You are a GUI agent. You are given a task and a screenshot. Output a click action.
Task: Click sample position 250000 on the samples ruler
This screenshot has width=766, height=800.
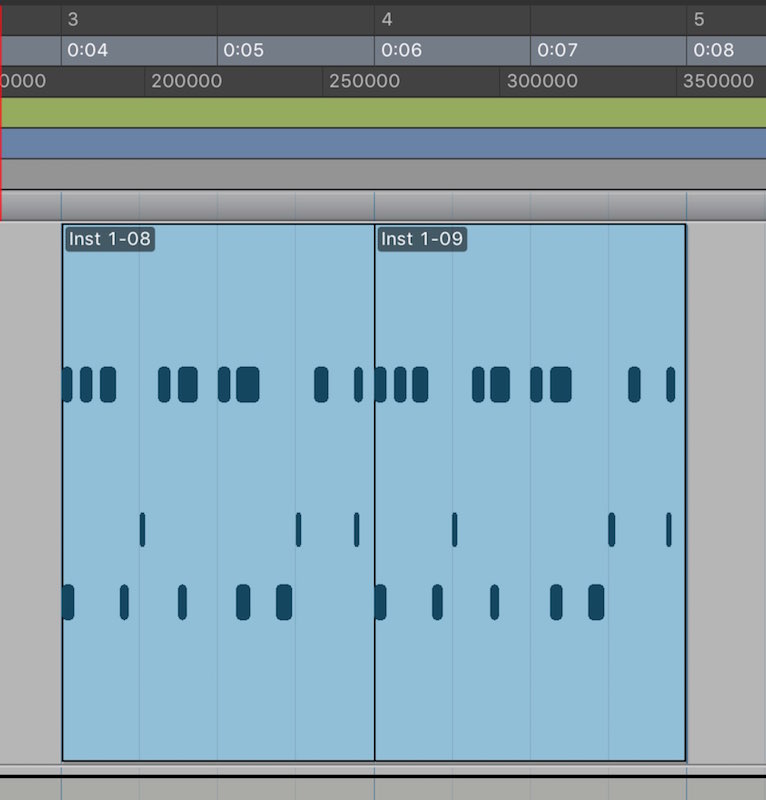(x=364, y=81)
